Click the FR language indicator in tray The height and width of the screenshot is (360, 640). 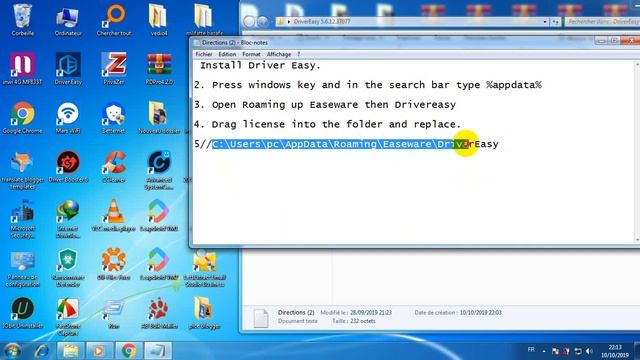[531, 350]
